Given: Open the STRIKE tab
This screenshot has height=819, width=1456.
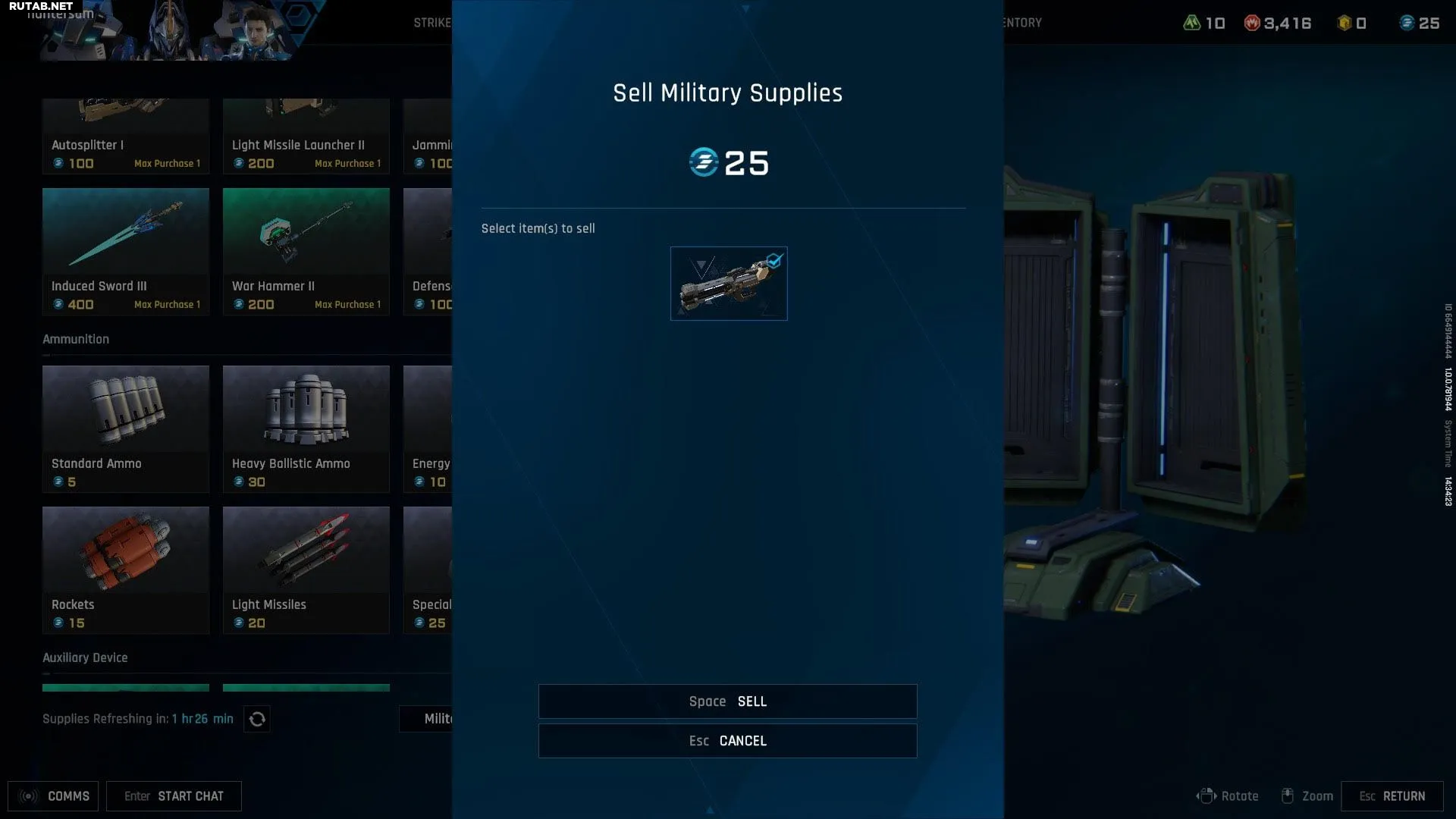Looking at the screenshot, I should 432,23.
